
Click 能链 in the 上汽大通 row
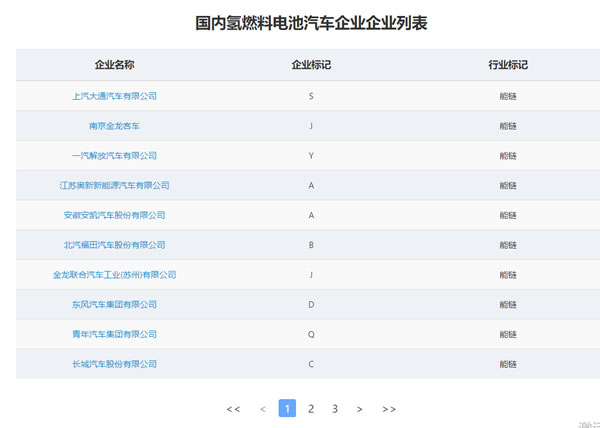coord(508,96)
